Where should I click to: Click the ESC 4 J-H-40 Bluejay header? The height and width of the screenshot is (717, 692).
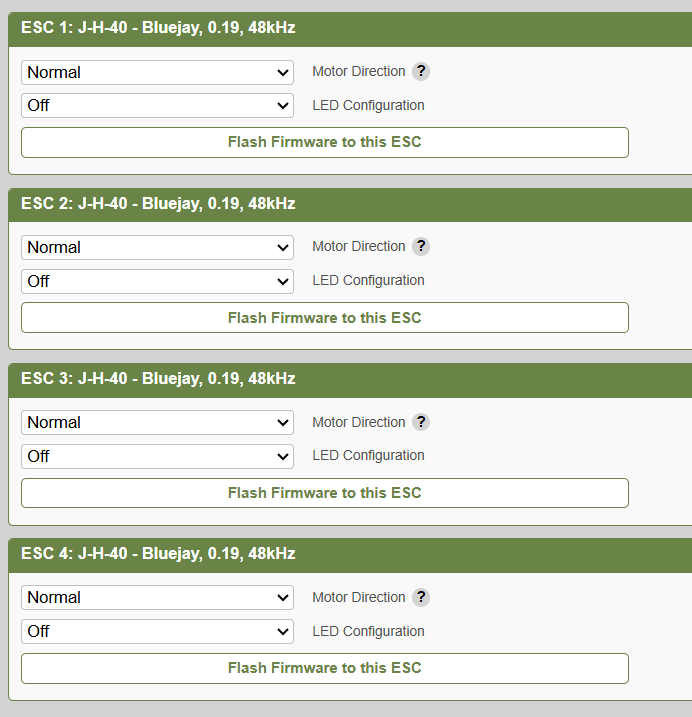click(x=158, y=554)
